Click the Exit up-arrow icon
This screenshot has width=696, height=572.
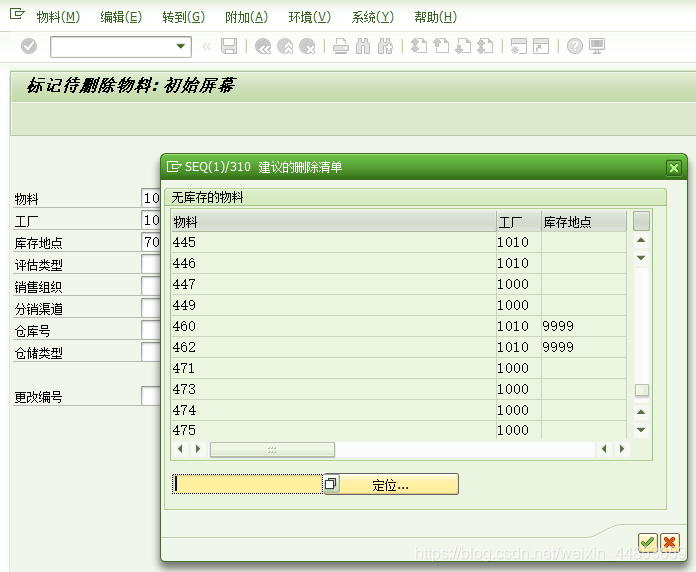pyautogui.click(x=285, y=46)
